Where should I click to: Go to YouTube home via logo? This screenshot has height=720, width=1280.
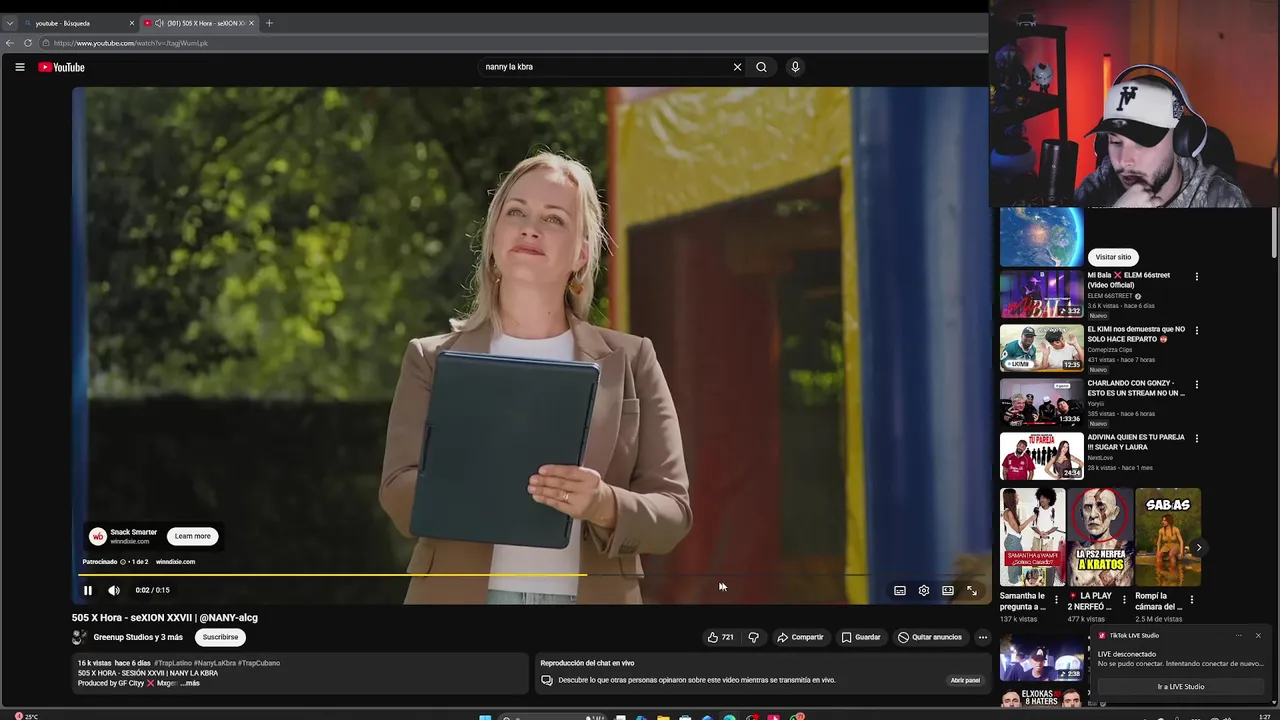(x=61, y=67)
